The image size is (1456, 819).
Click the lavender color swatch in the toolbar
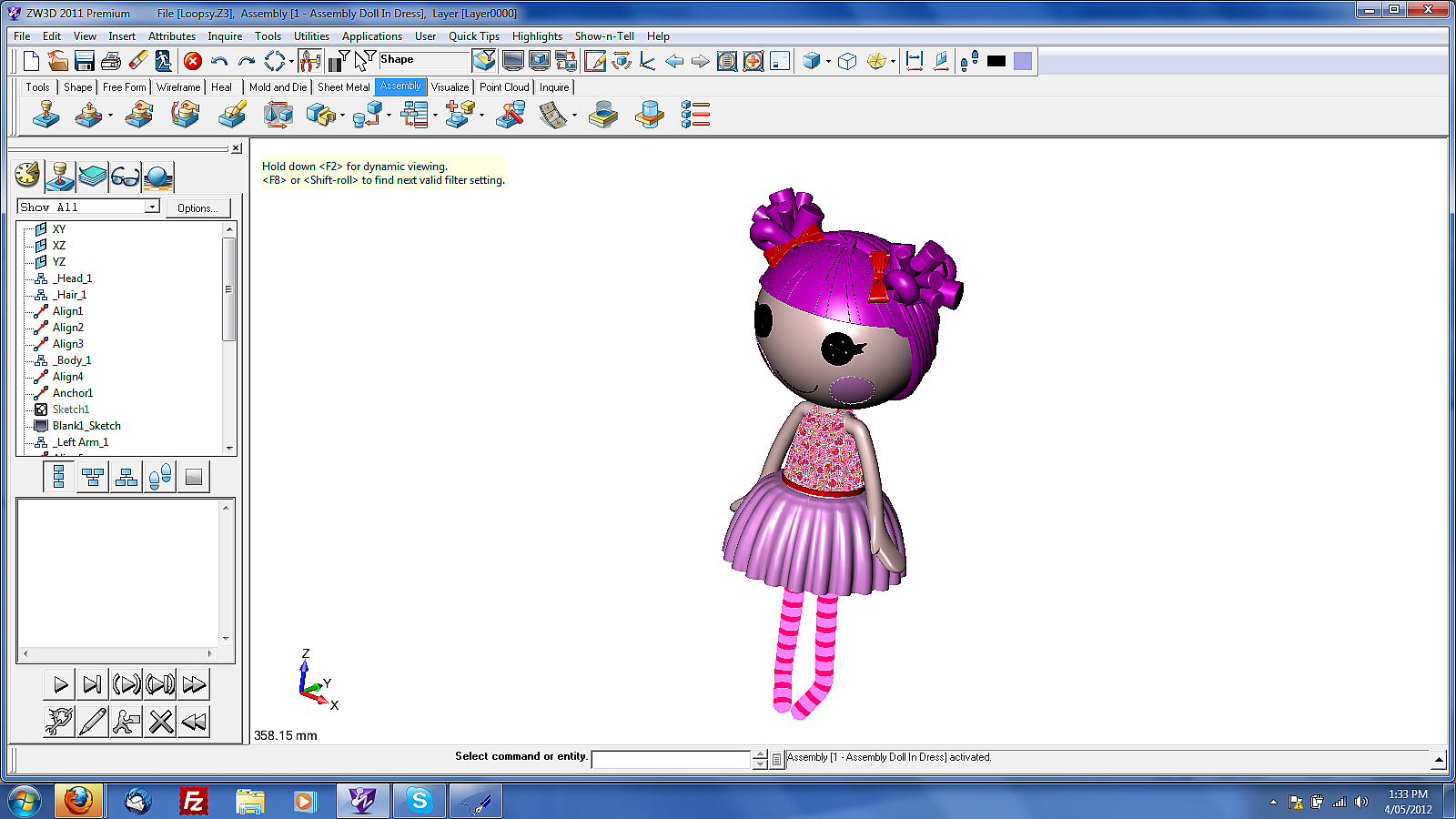(x=1023, y=61)
